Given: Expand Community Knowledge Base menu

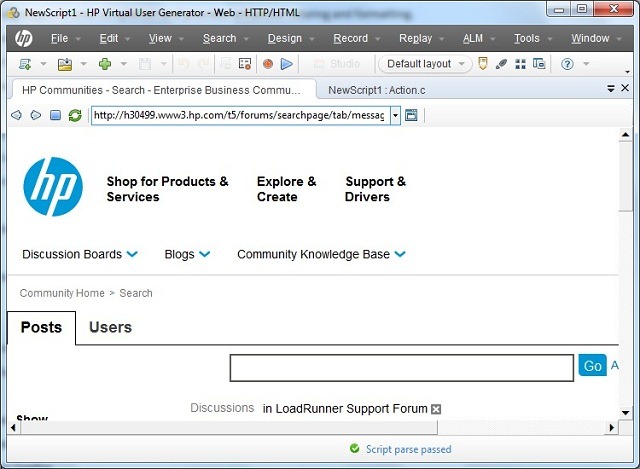Looking at the screenshot, I should point(322,254).
